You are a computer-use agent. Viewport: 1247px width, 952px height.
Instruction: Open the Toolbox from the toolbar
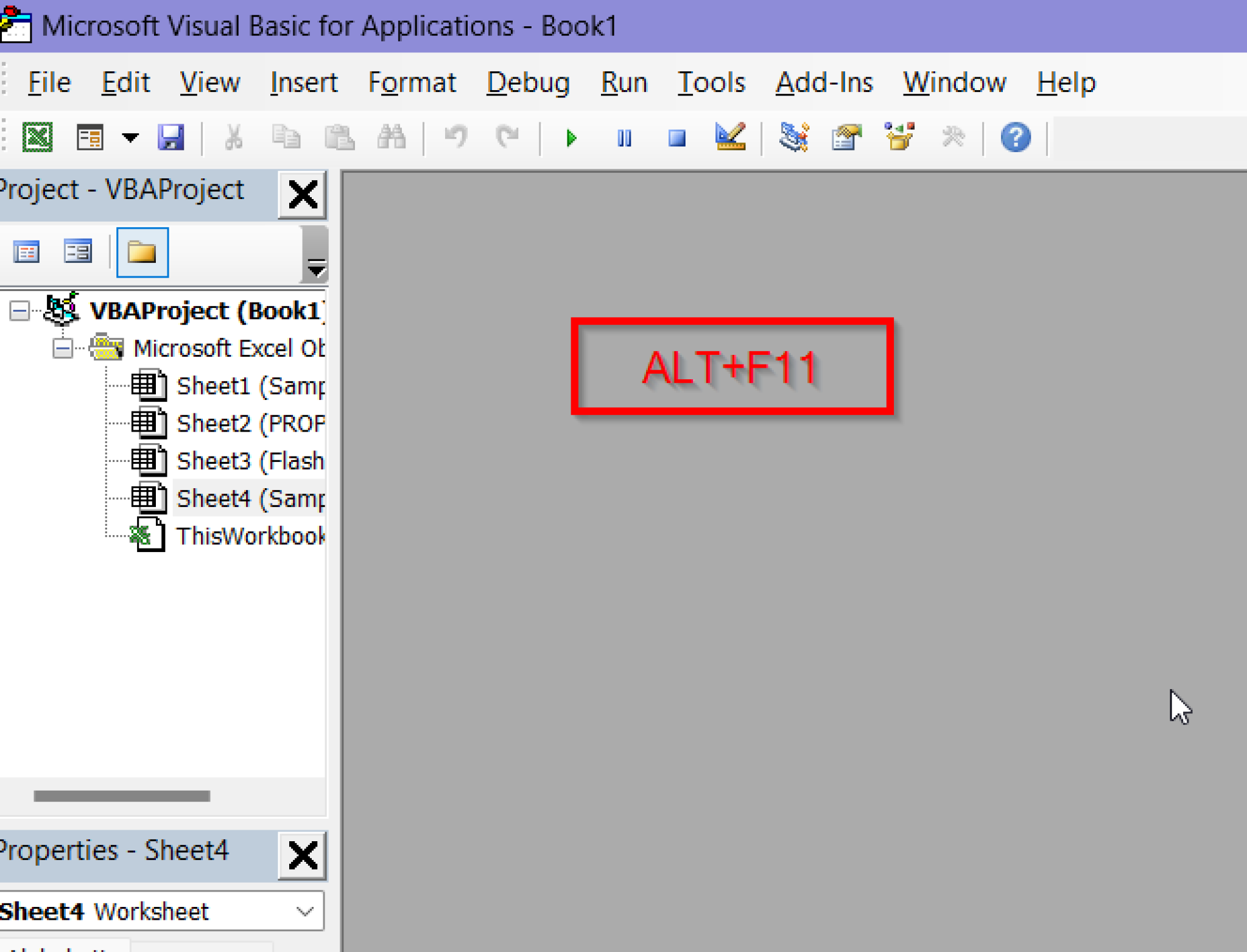tap(954, 138)
